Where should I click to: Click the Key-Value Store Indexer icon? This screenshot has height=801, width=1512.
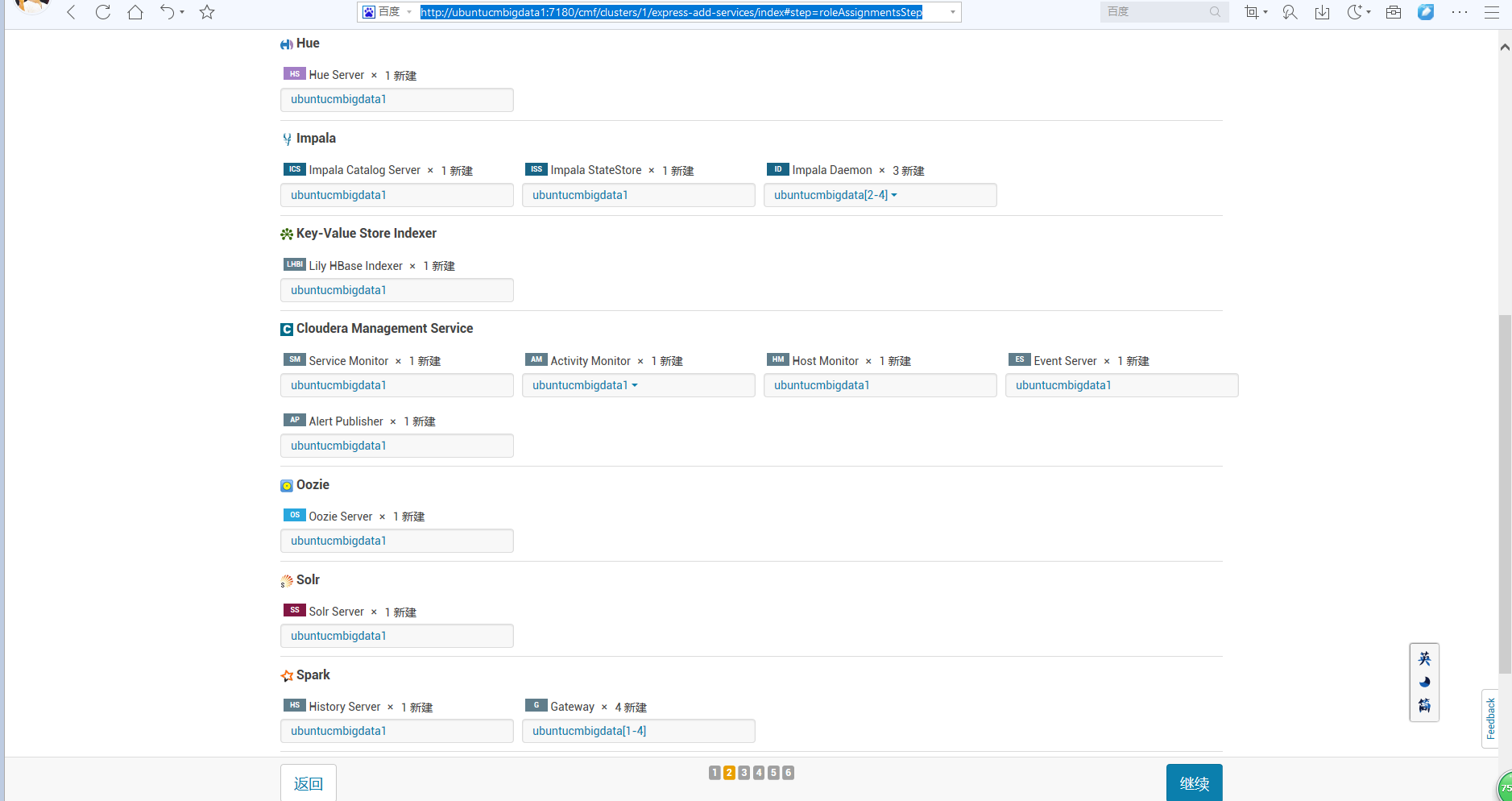click(x=287, y=234)
